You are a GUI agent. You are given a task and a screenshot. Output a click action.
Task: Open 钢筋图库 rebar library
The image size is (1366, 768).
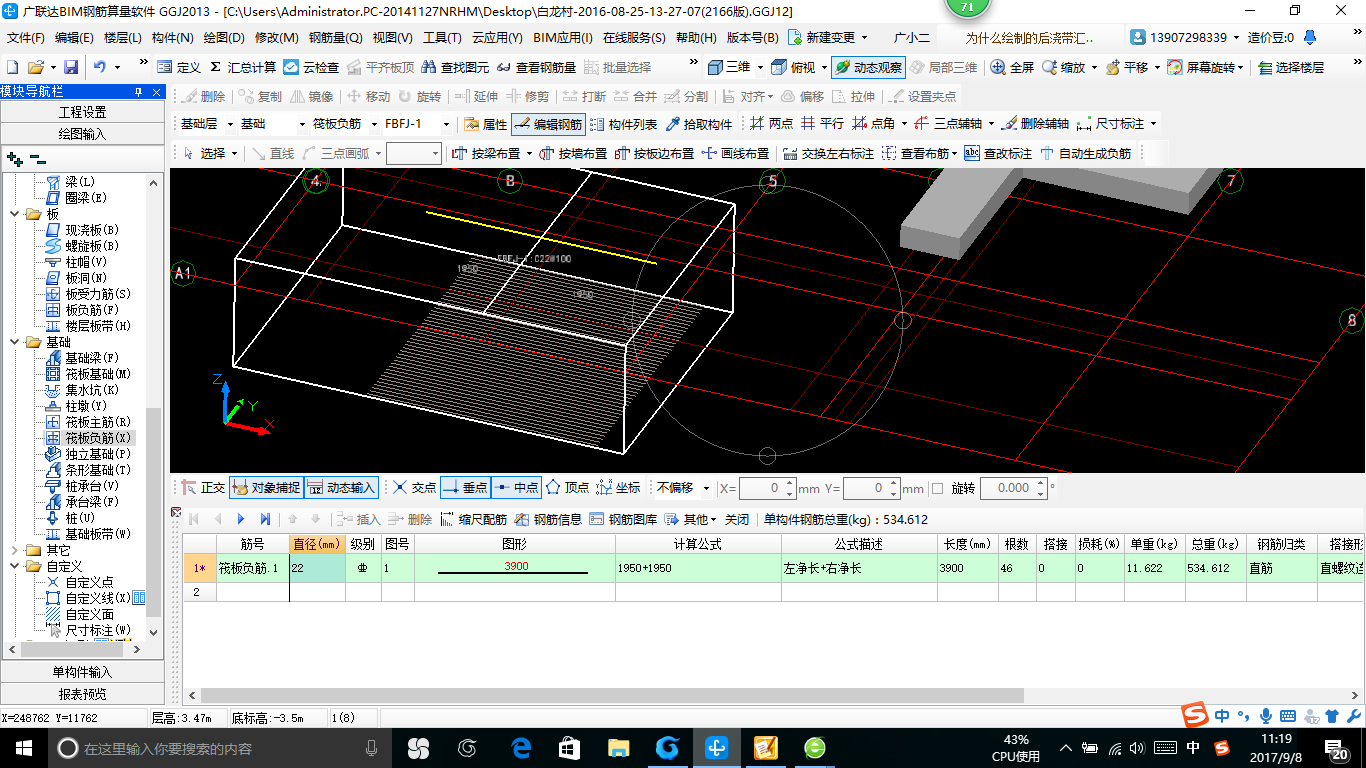pos(623,519)
